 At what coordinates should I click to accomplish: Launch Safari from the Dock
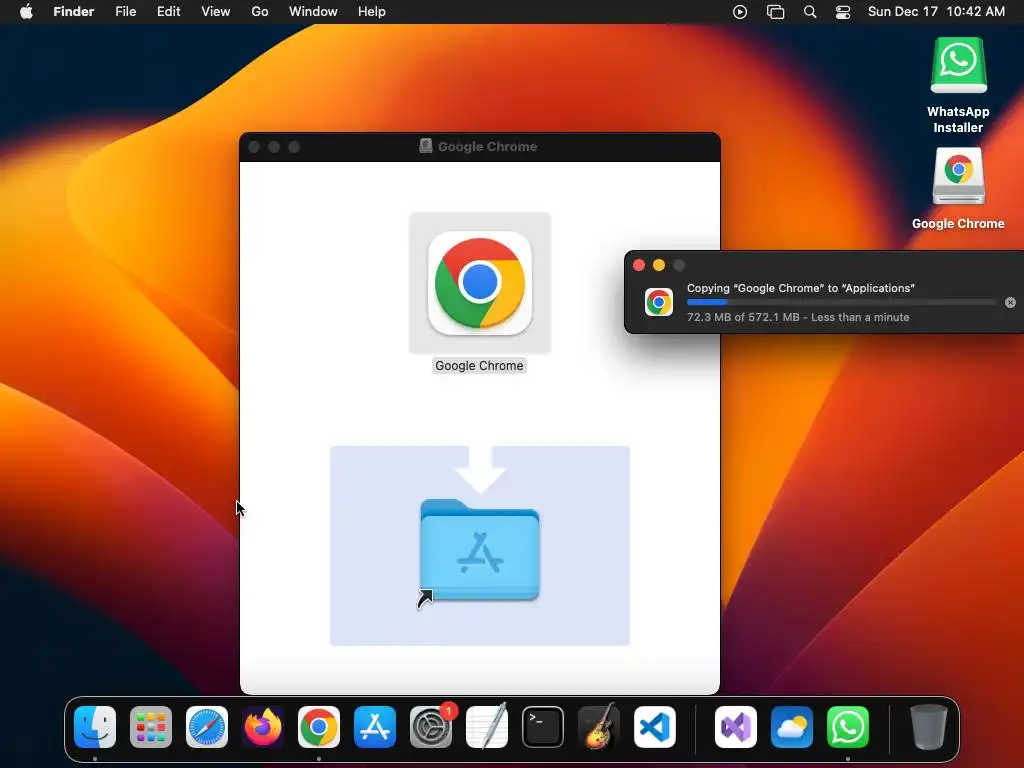(207, 727)
